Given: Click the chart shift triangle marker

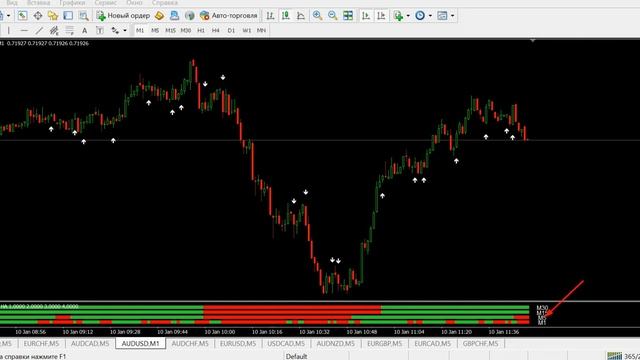Looking at the screenshot, I should (x=533, y=41).
